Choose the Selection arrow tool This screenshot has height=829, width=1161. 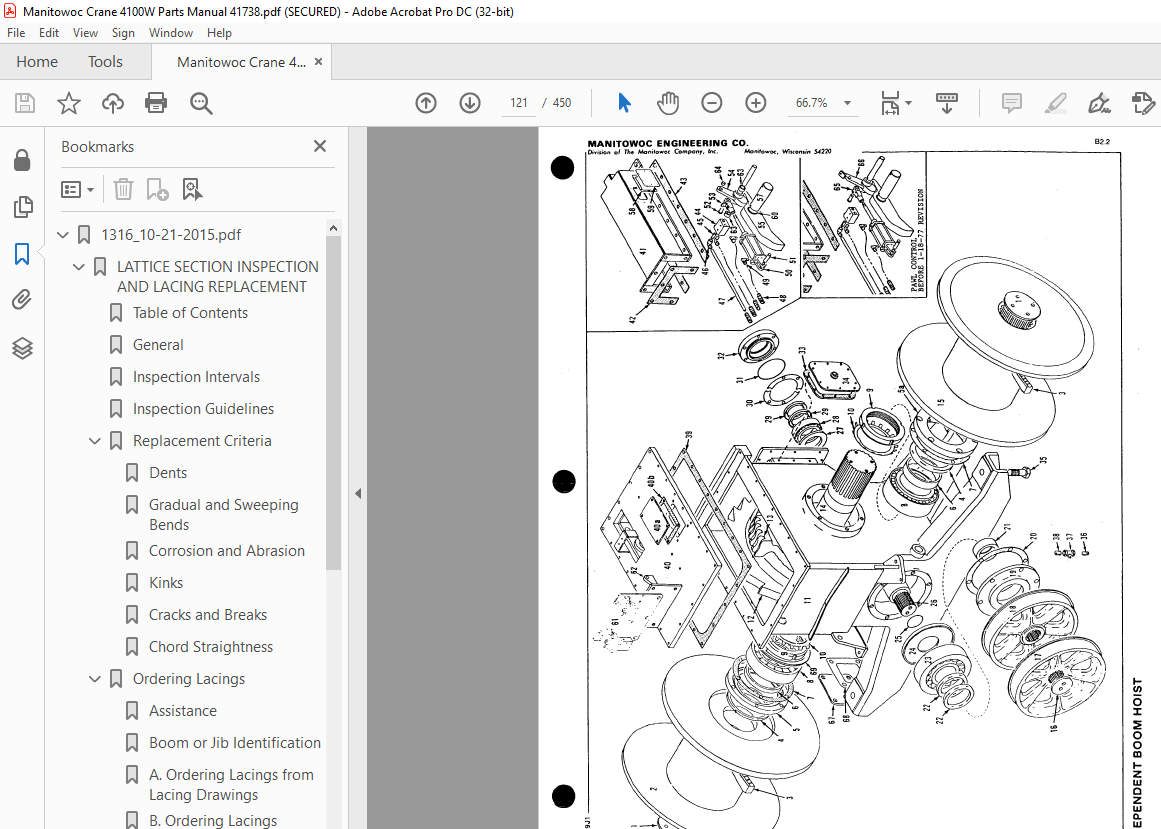(x=624, y=103)
